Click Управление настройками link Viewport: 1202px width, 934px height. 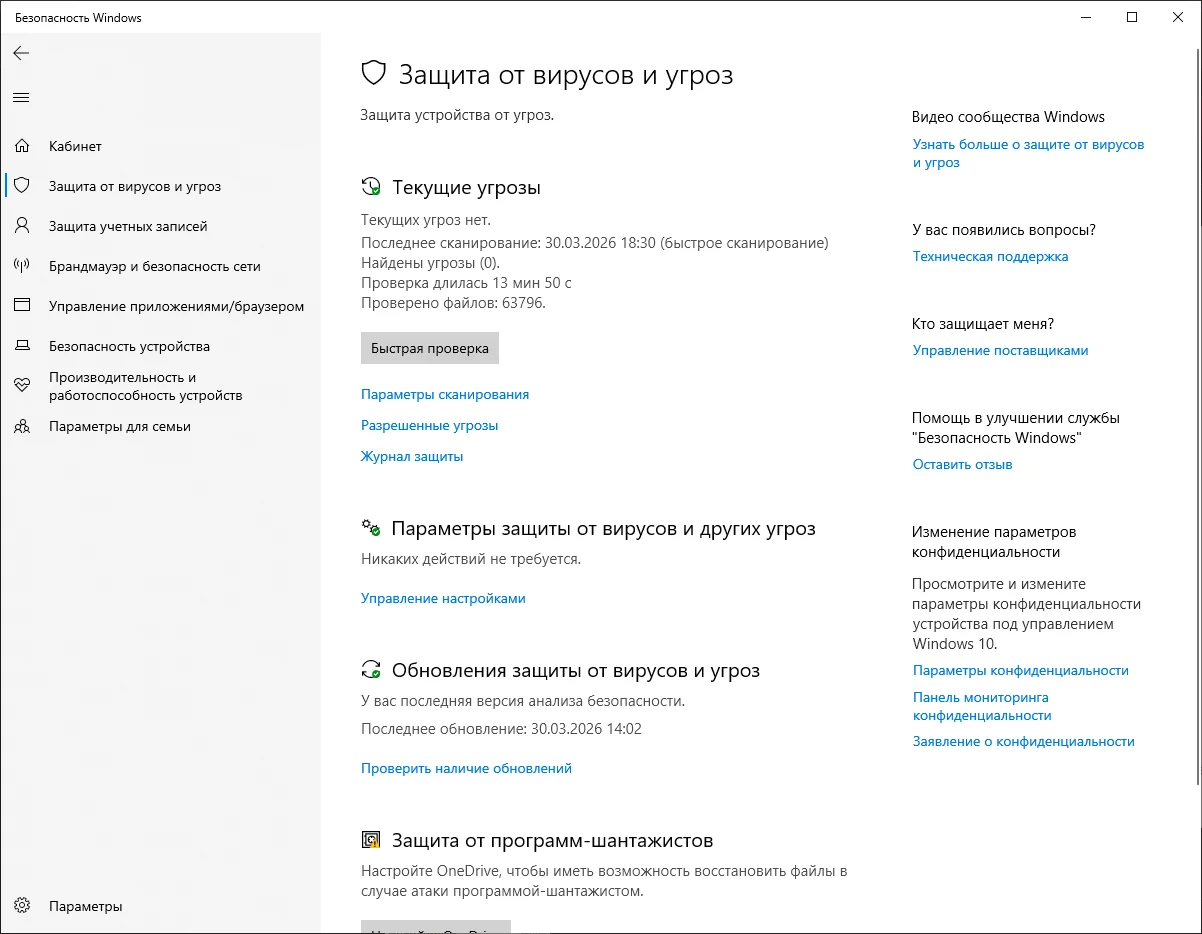pyautogui.click(x=443, y=598)
